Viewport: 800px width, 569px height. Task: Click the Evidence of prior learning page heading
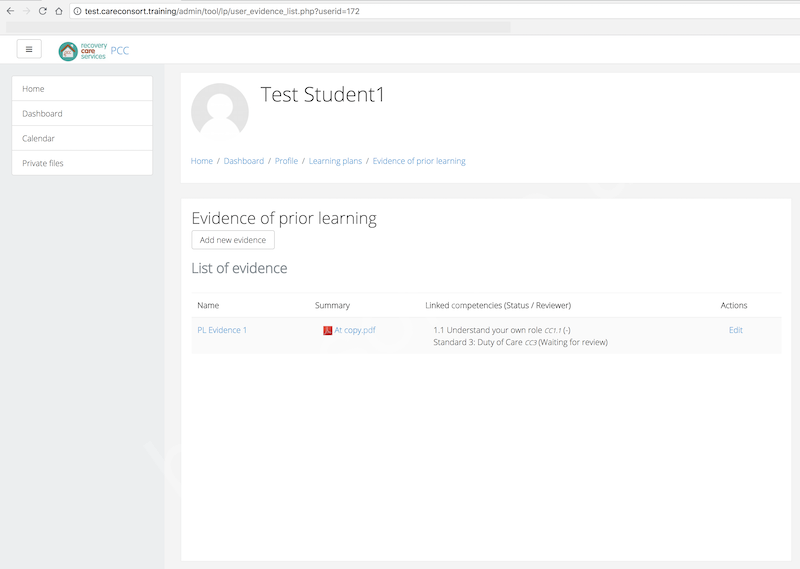(284, 218)
